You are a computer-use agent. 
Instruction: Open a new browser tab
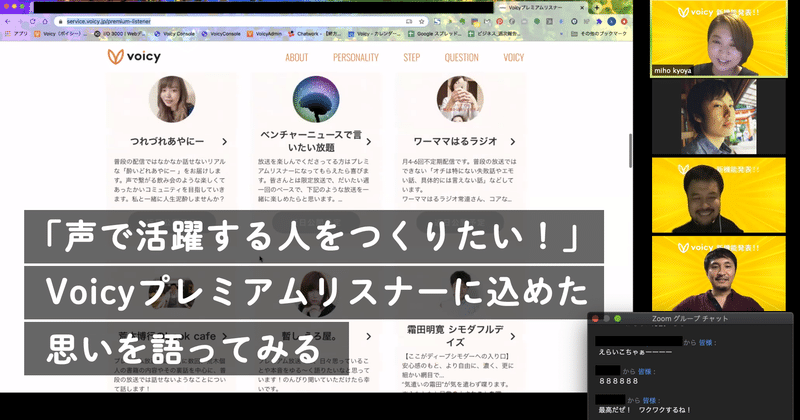596,8
